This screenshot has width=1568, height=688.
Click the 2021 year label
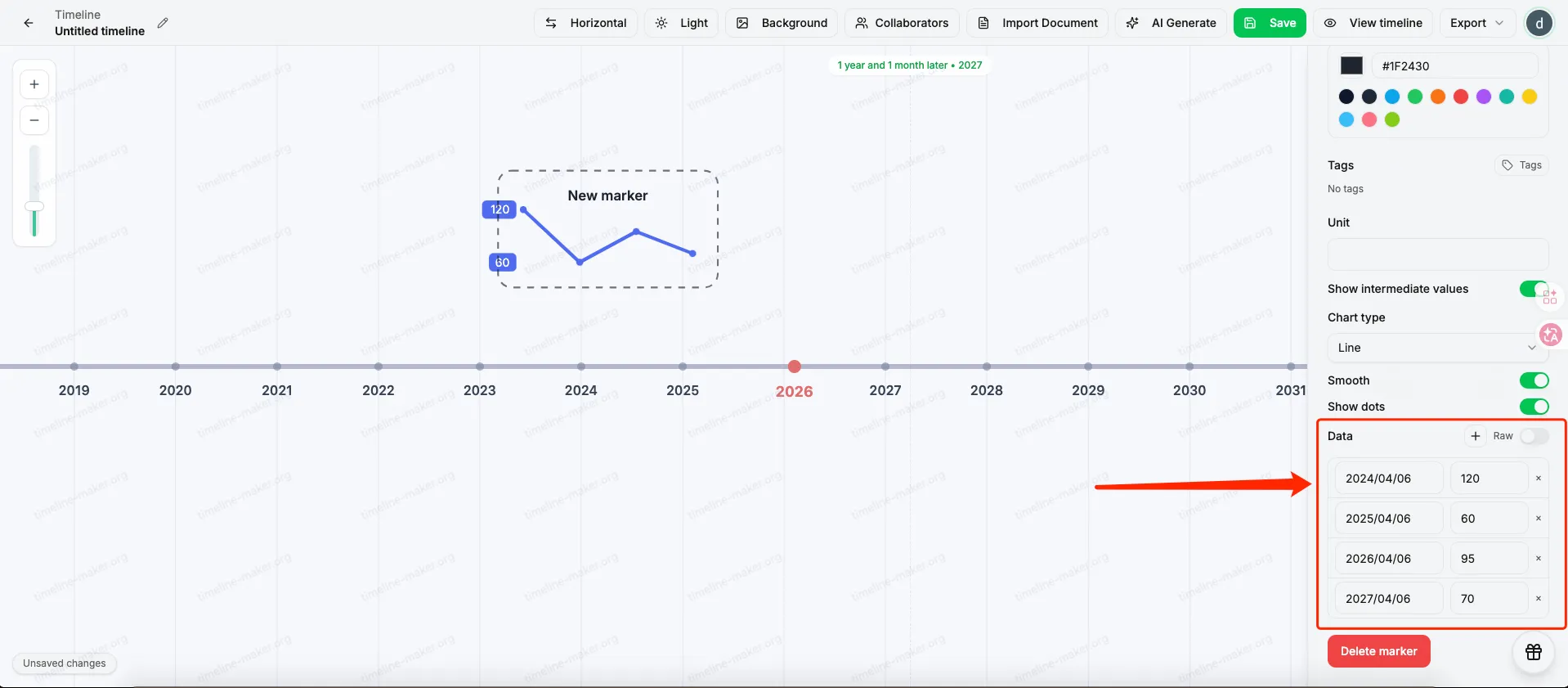[277, 390]
